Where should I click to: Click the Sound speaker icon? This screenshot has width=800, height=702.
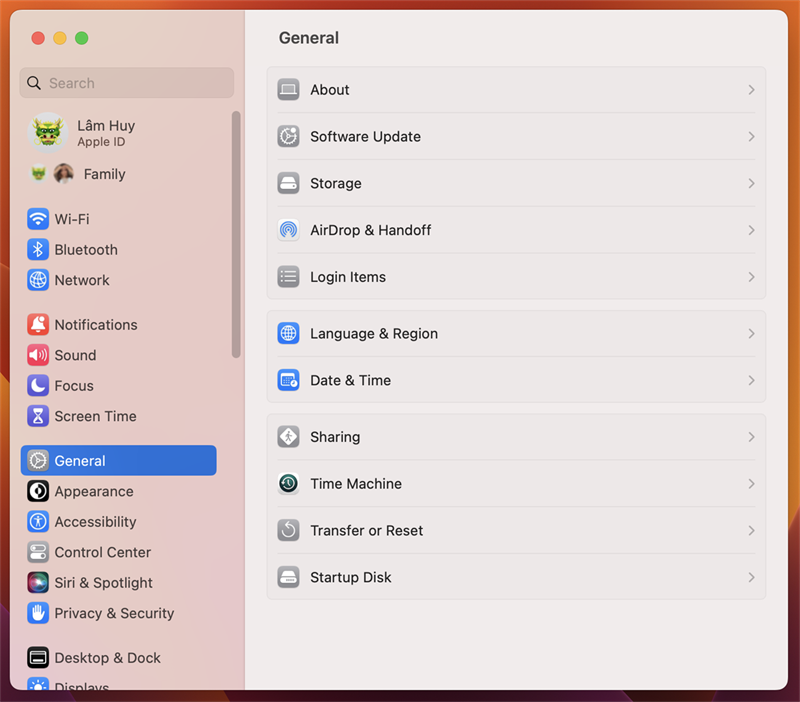tap(38, 355)
